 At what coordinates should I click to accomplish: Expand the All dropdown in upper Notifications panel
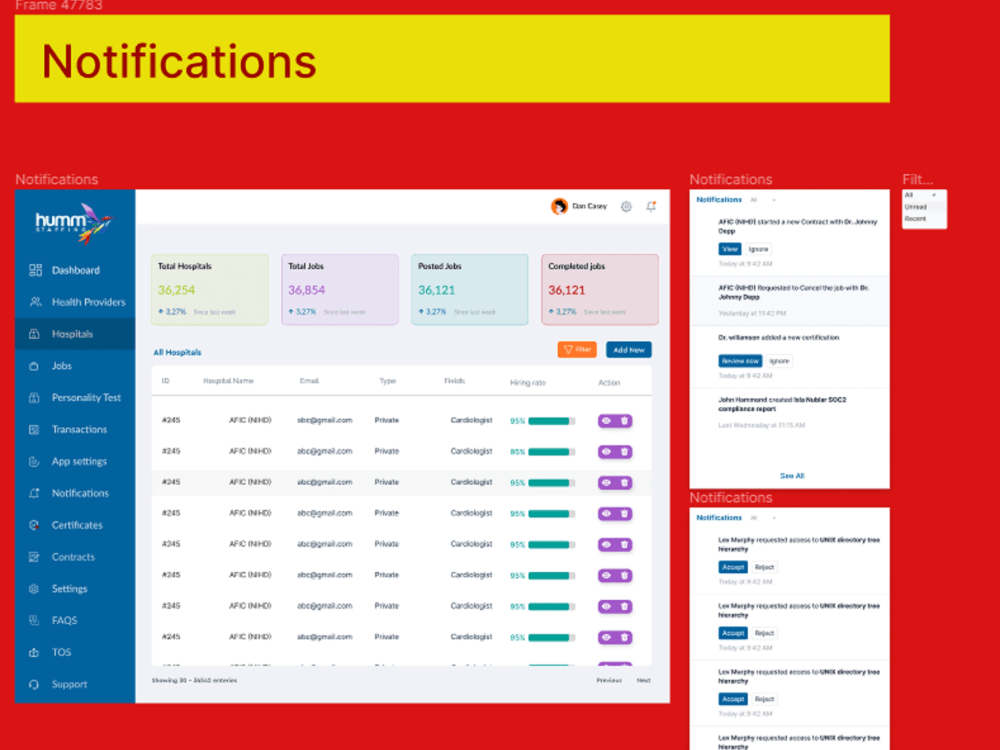click(x=763, y=200)
